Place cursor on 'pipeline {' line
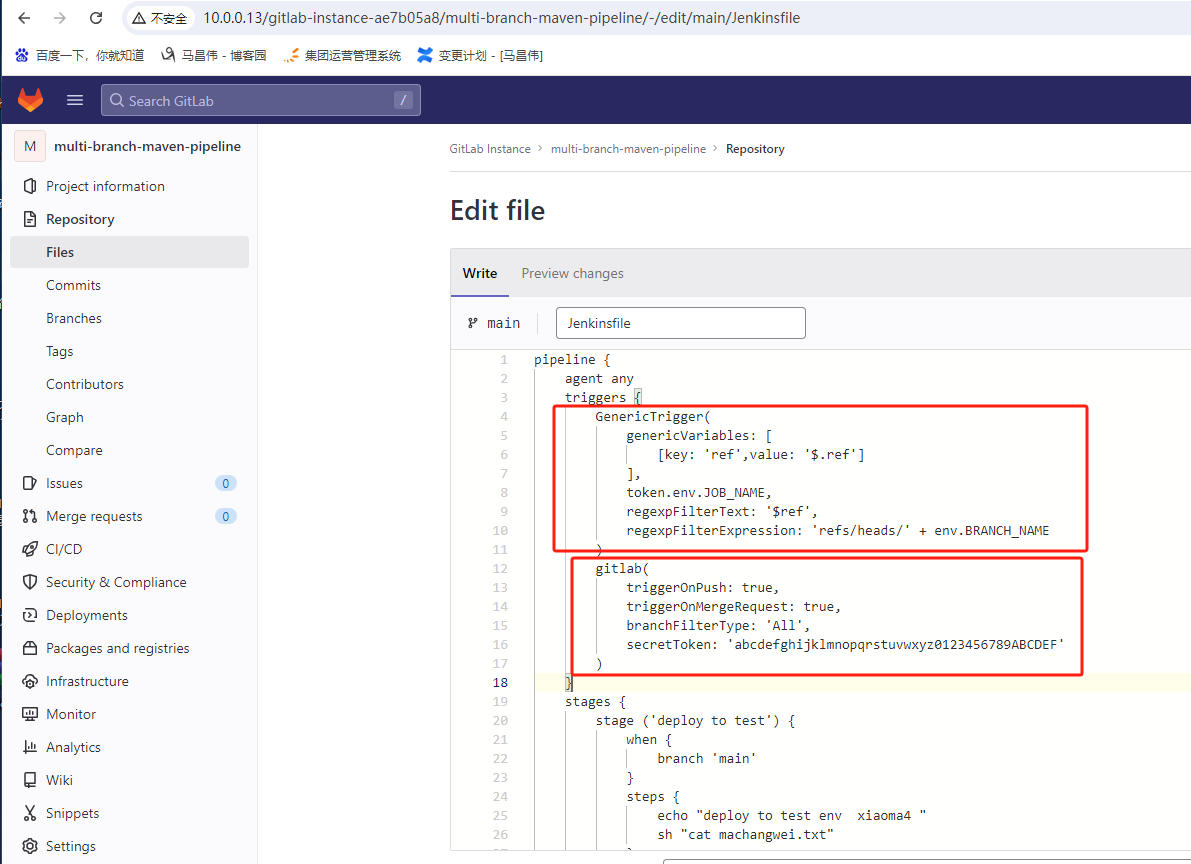1191x864 pixels. [x=572, y=359]
